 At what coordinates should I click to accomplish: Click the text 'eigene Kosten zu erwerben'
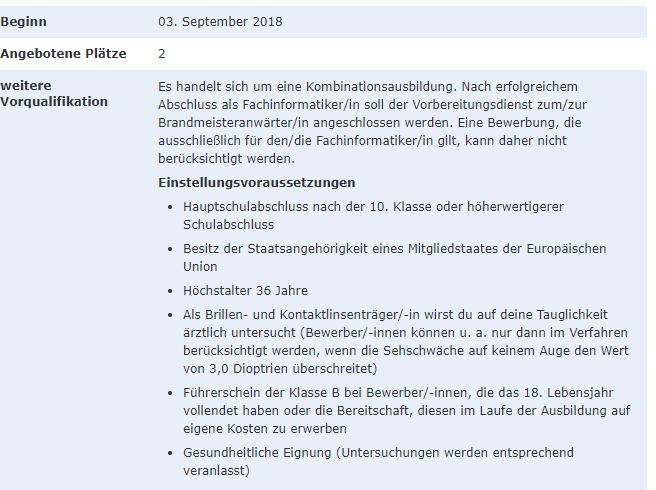tap(265, 428)
